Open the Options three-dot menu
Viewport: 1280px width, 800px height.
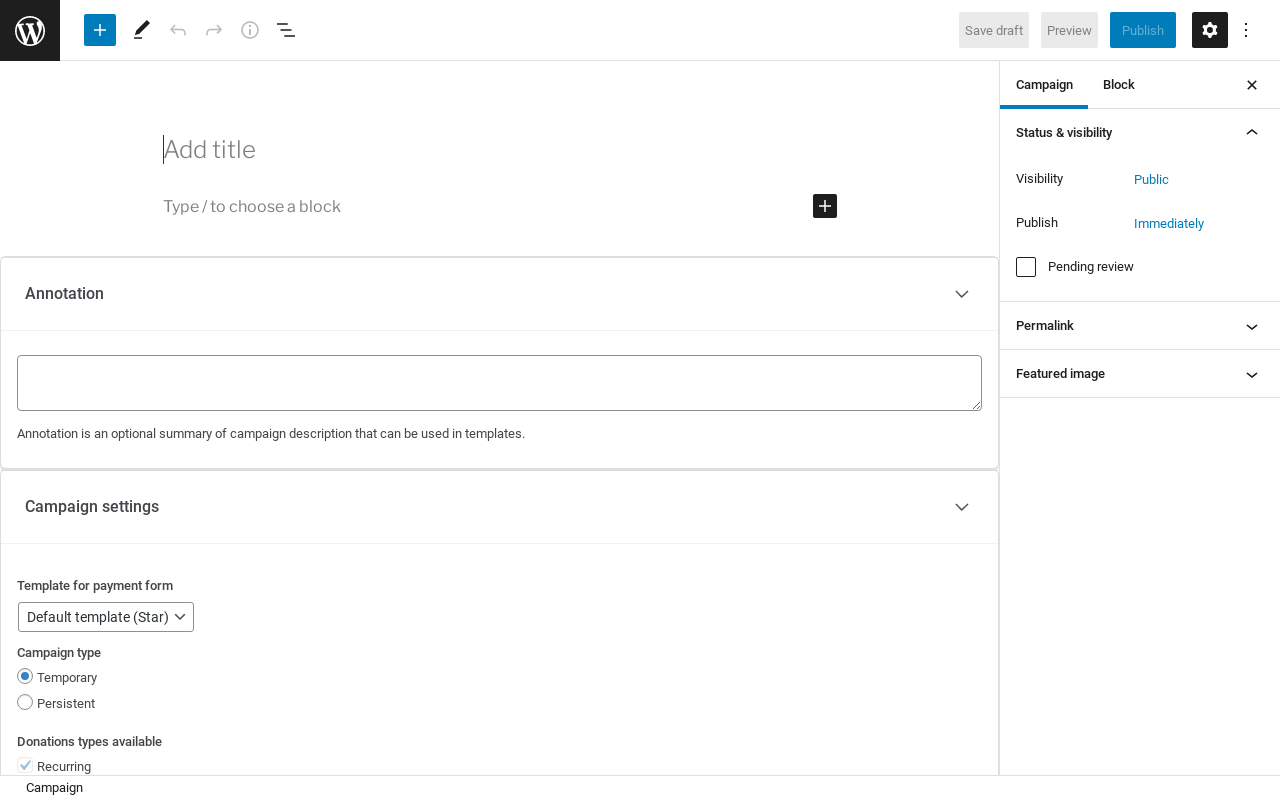(1246, 30)
